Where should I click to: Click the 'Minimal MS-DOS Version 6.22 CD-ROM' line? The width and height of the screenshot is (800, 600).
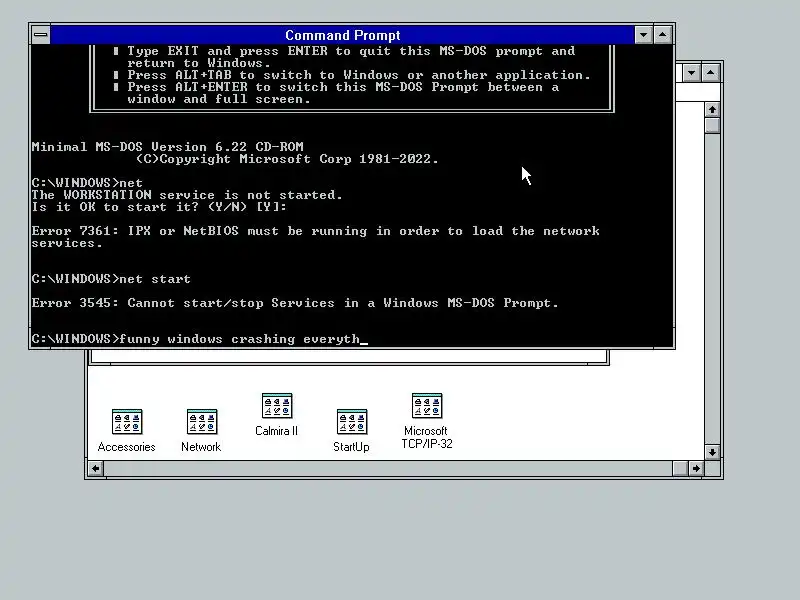(x=167, y=147)
